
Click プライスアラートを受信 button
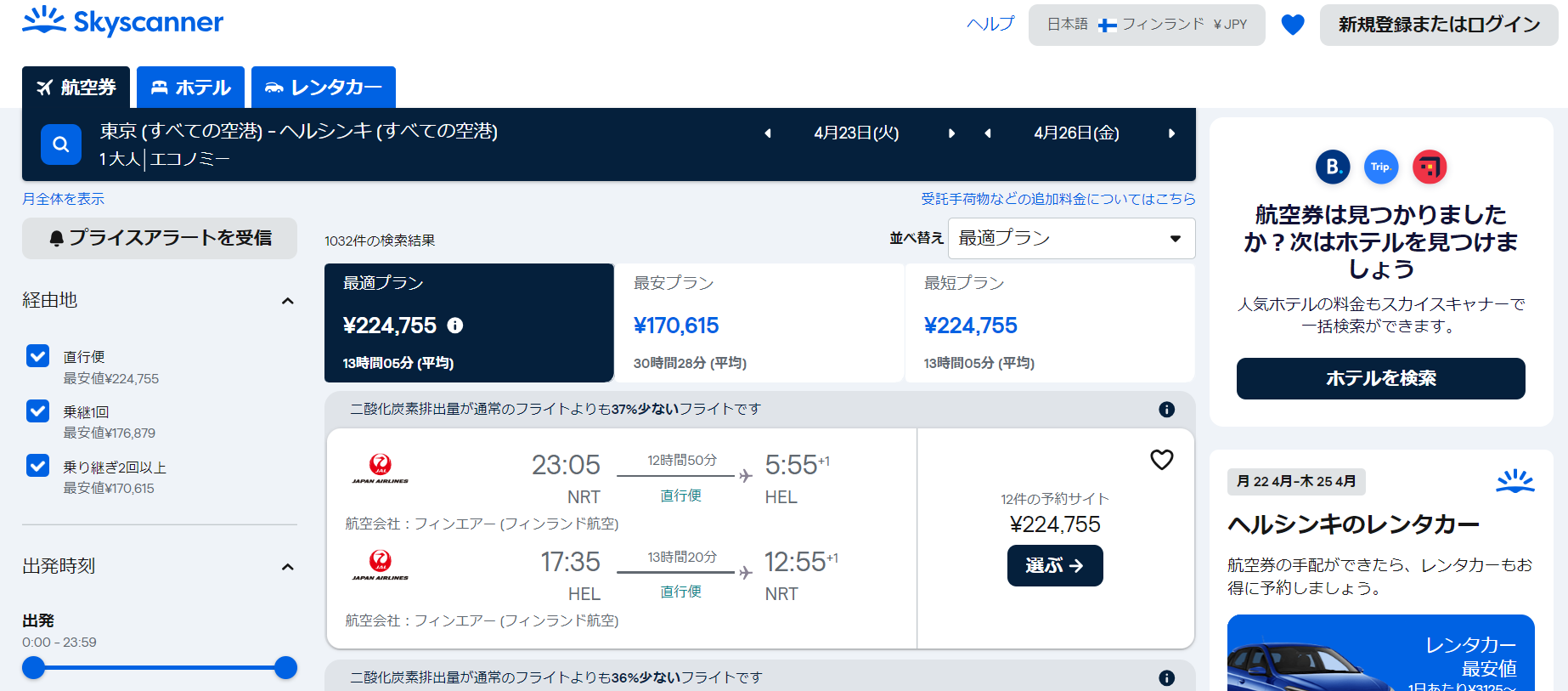(x=160, y=238)
